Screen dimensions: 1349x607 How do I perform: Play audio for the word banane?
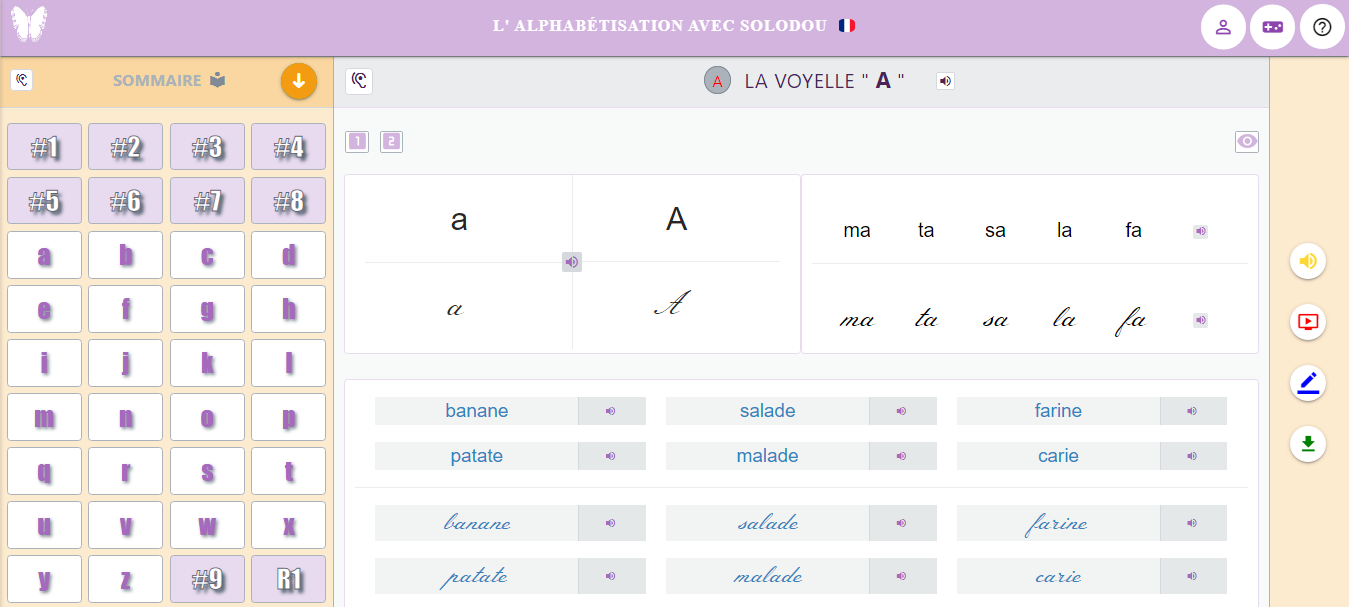point(611,411)
